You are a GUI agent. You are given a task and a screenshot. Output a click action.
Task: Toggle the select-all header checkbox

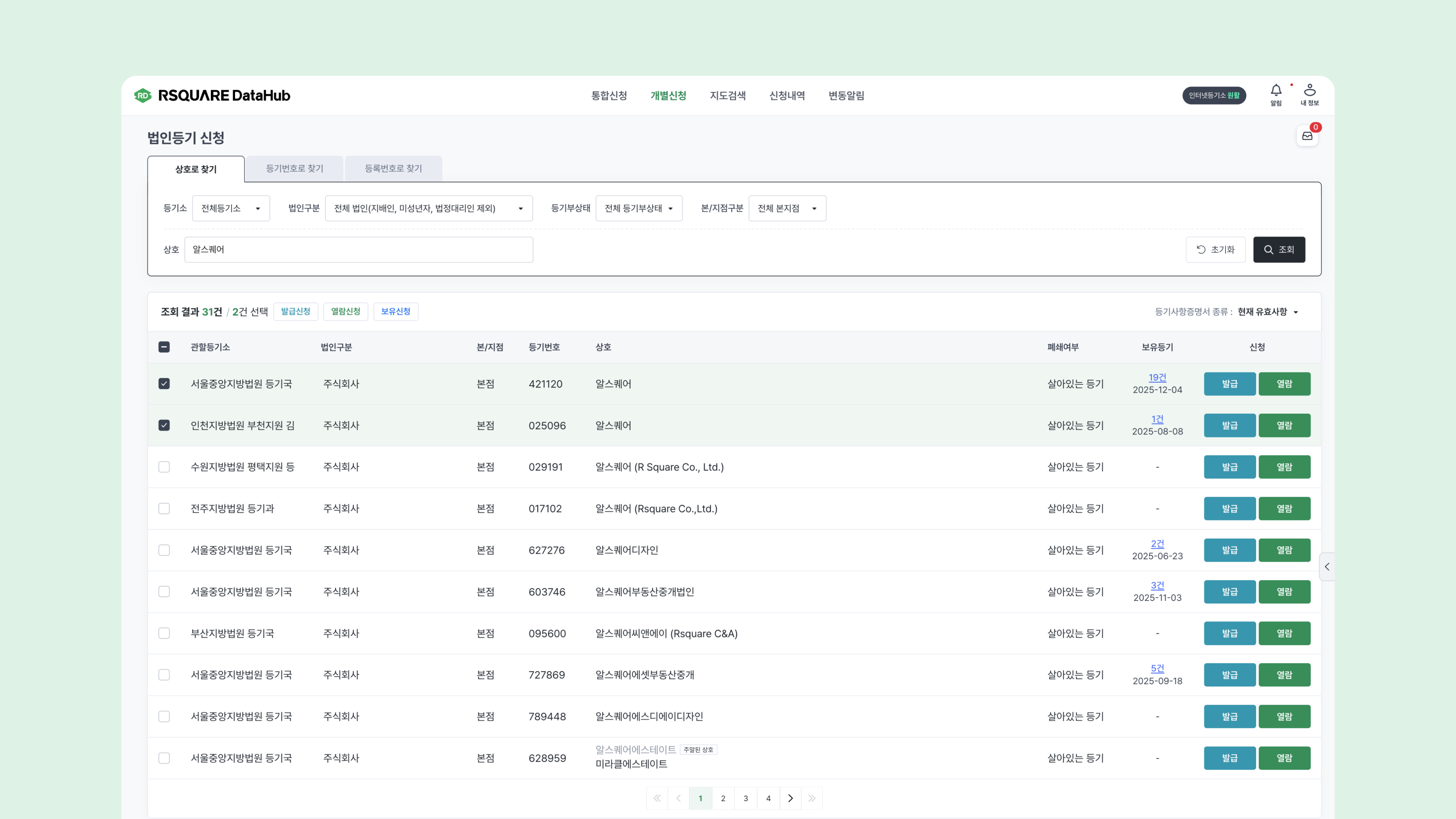[164, 347]
